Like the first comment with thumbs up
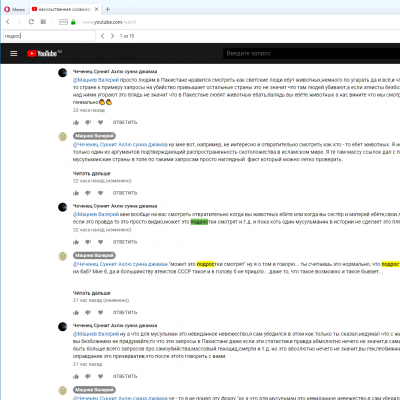This screenshot has width=400, height=400. point(76,122)
